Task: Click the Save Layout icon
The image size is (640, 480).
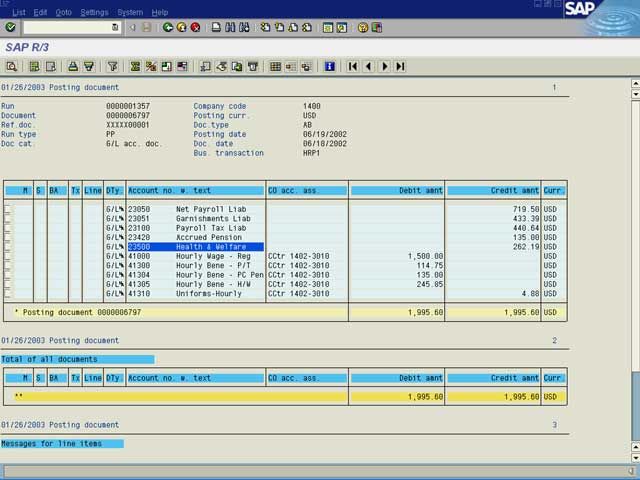Action: [x=307, y=66]
